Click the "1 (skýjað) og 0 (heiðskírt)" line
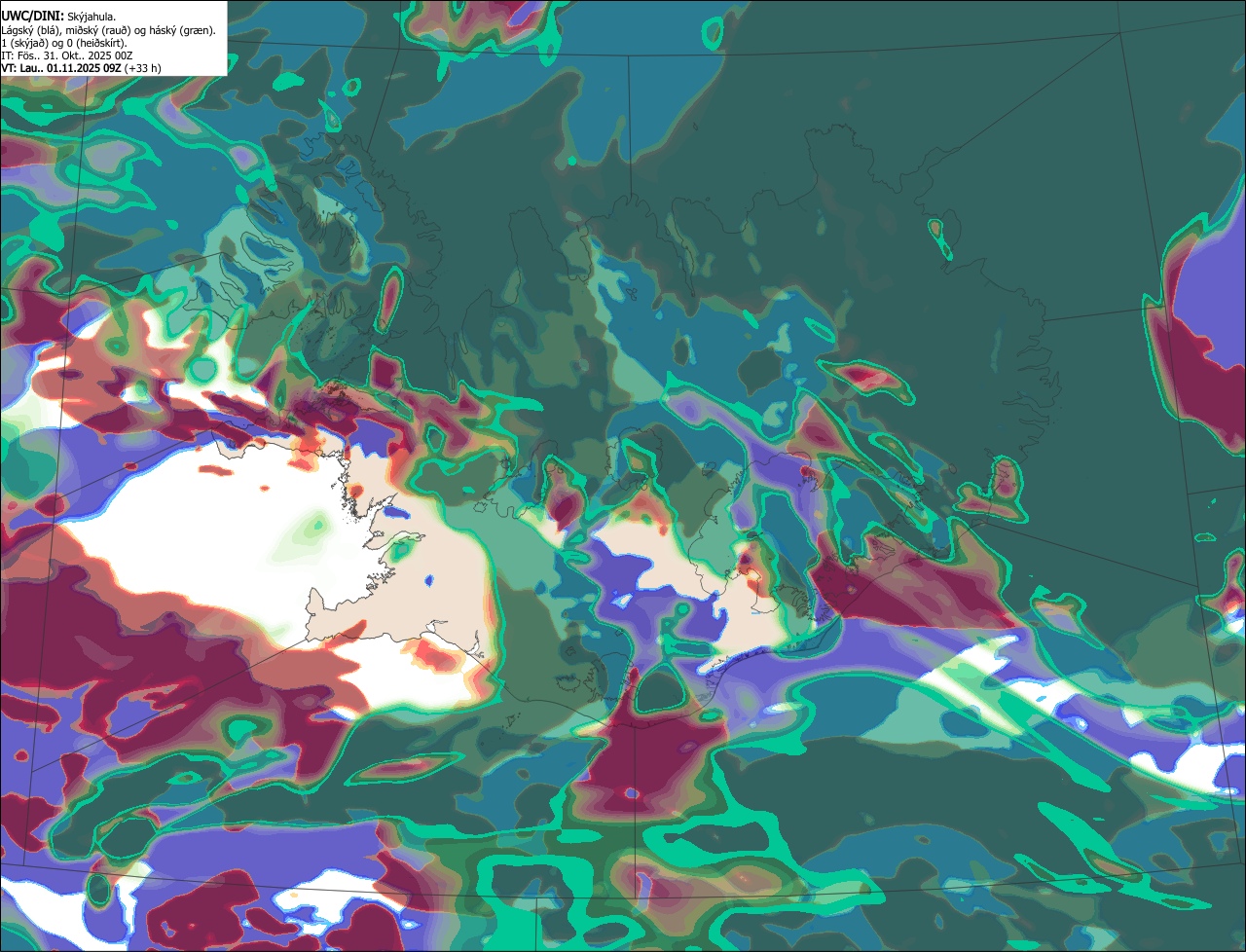 (64, 43)
